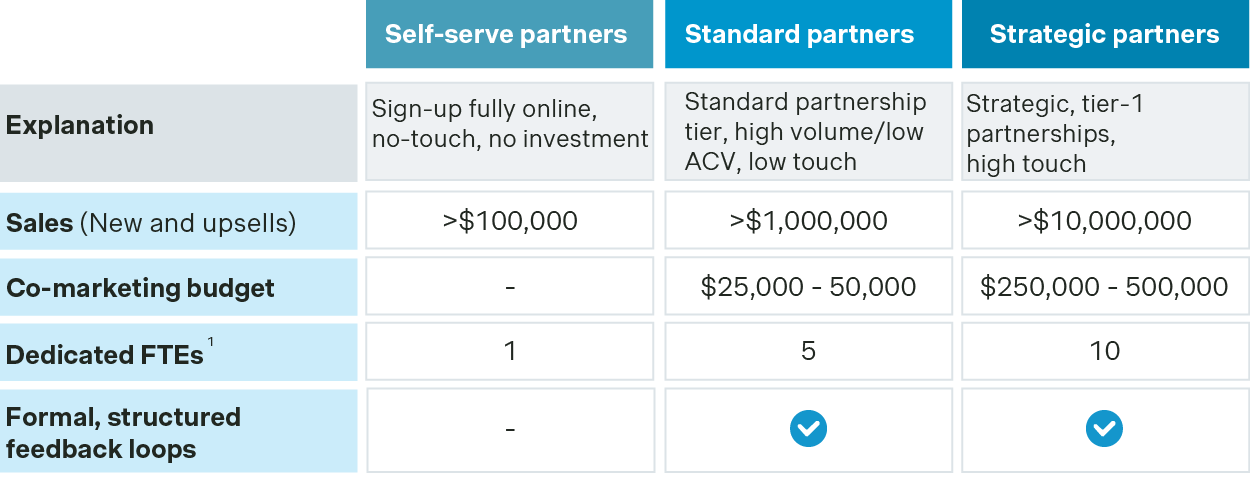The height and width of the screenshot is (479, 1250).
Task: Click the Formal, structured feedback loops label
Action: click(123, 432)
